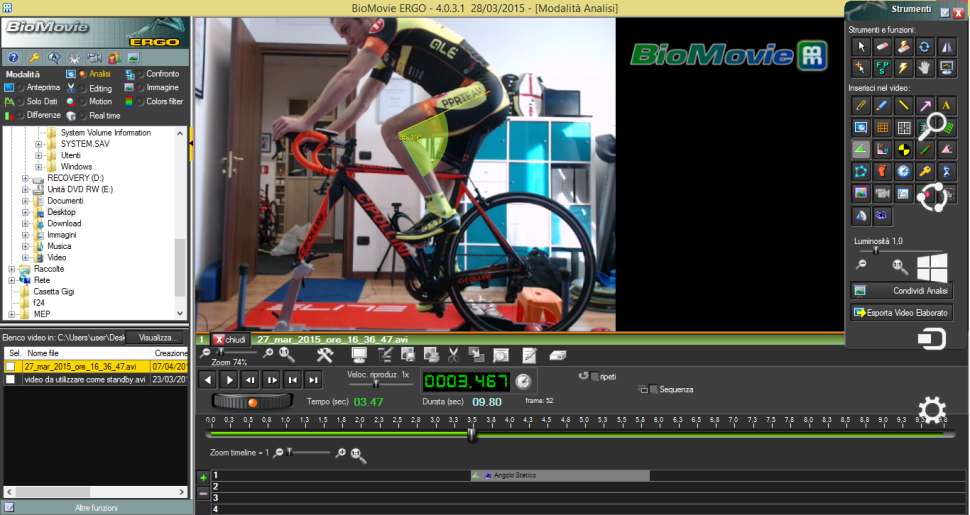
Task: Expand the SYSTEM.SAV folder node
Action: pos(38,144)
